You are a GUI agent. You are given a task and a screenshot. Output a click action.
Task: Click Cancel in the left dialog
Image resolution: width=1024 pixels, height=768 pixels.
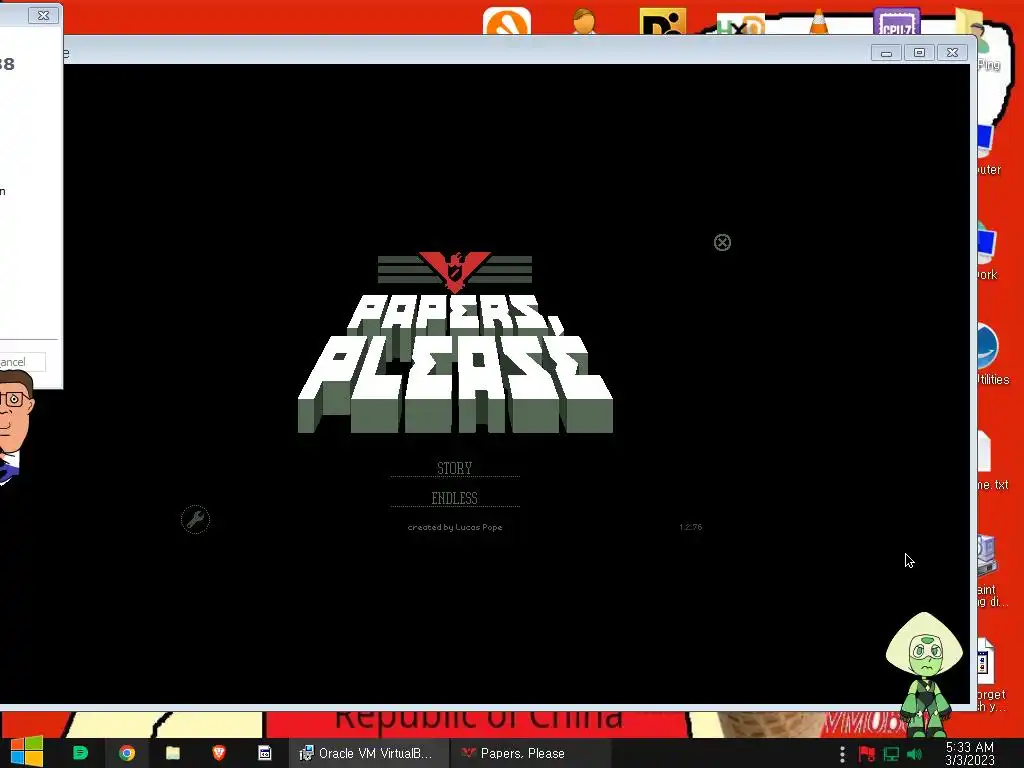(22, 362)
